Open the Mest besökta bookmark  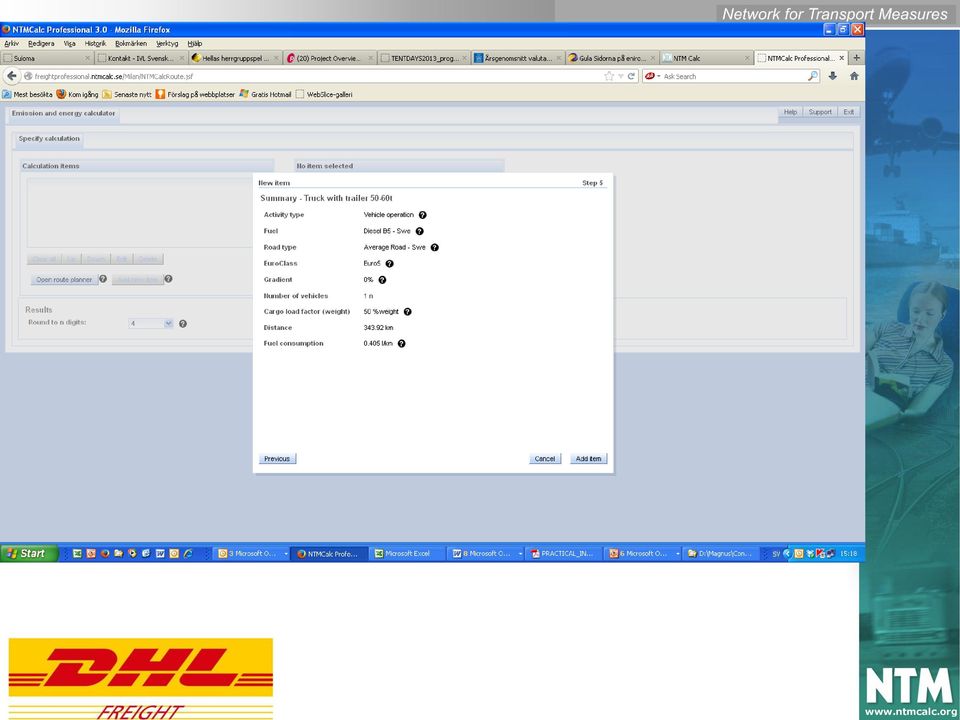tap(28, 94)
